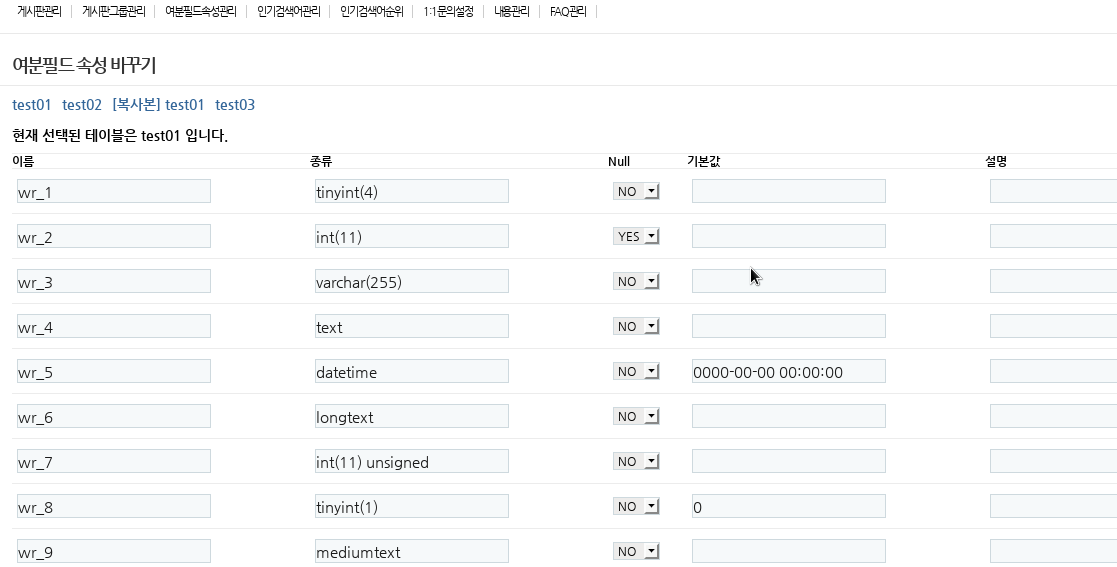Open the FAQ관리 menu
The image size is (1117, 567).
568,12
